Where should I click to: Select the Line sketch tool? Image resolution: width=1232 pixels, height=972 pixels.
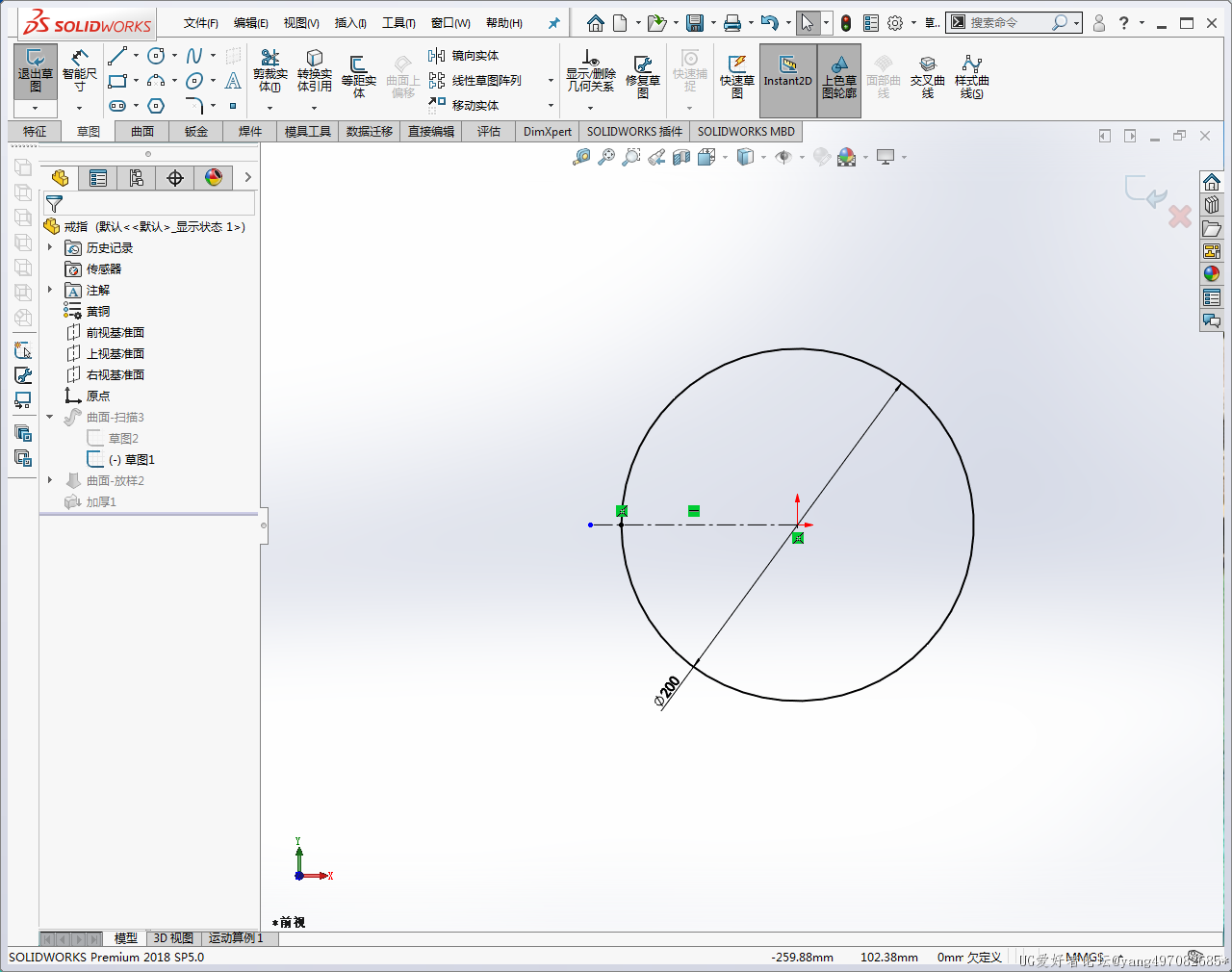pos(117,56)
